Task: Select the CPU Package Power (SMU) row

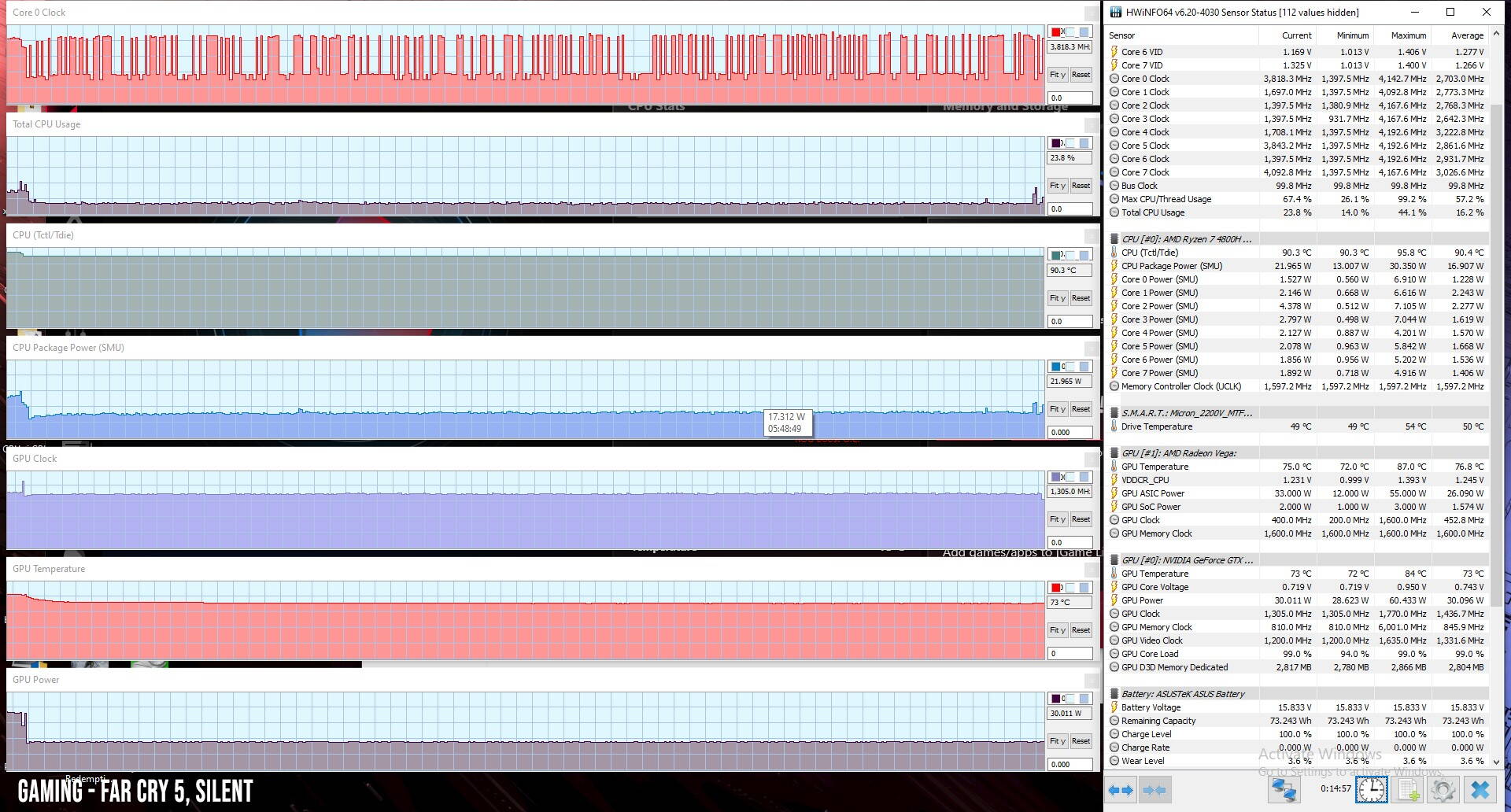Action: [x=1171, y=266]
